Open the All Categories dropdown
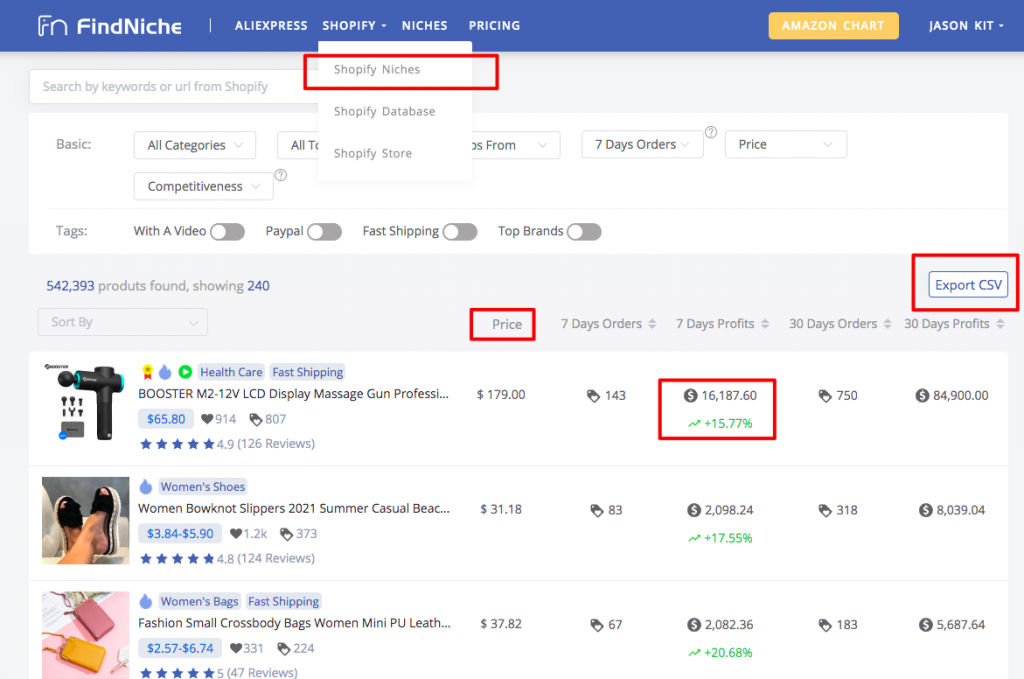 point(195,145)
